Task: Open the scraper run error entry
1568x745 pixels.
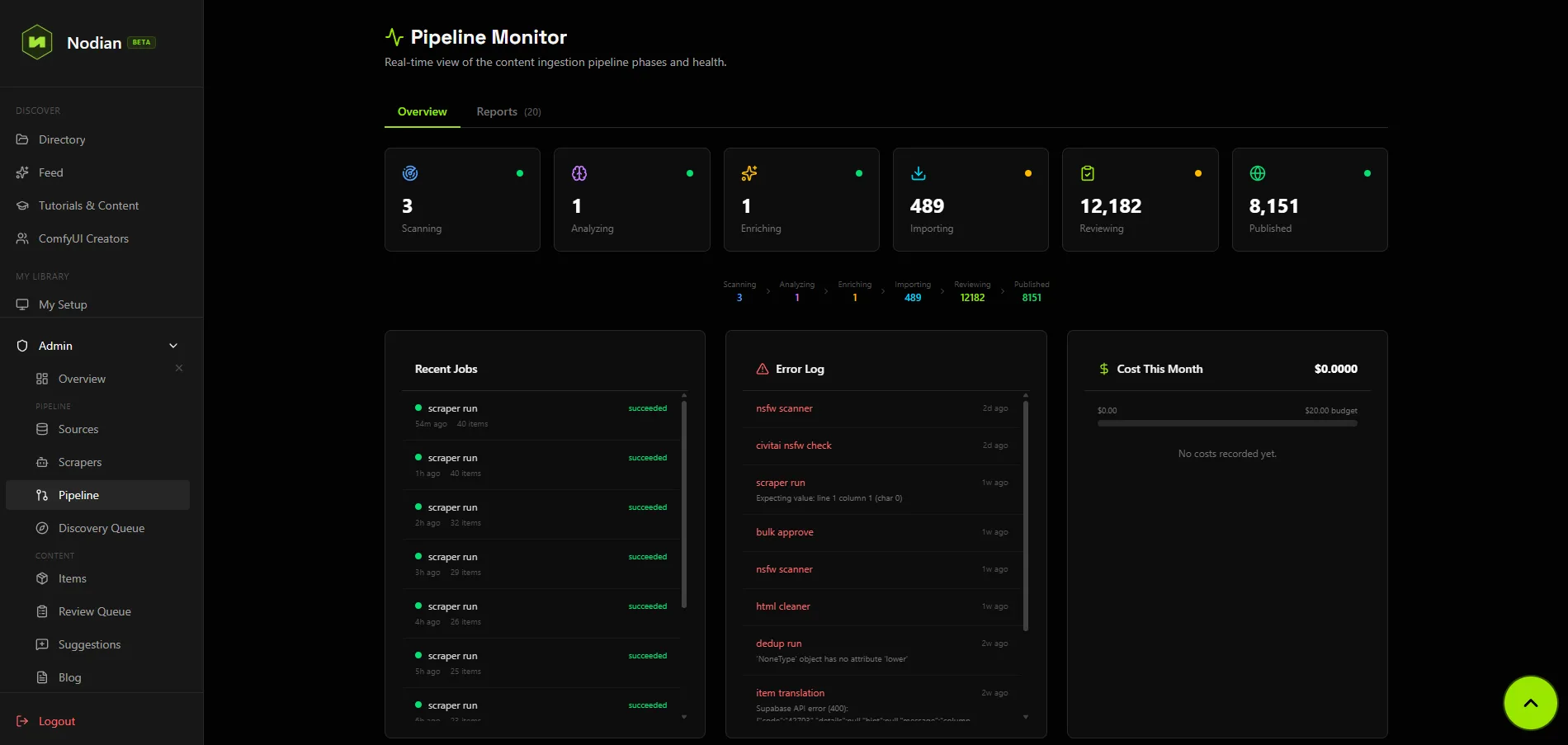Action: point(882,490)
